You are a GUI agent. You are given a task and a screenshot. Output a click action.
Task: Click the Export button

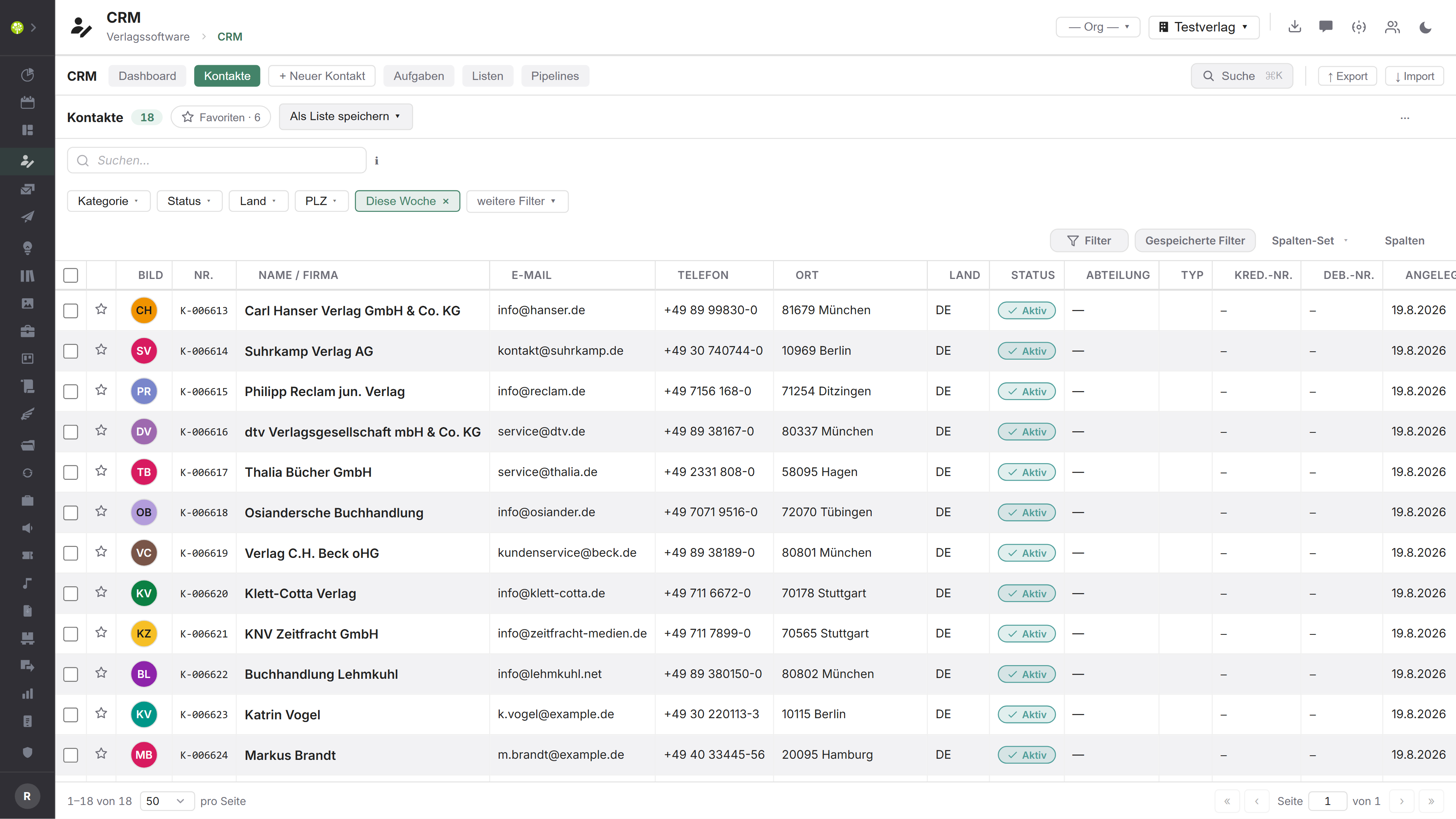(x=1347, y=76)
